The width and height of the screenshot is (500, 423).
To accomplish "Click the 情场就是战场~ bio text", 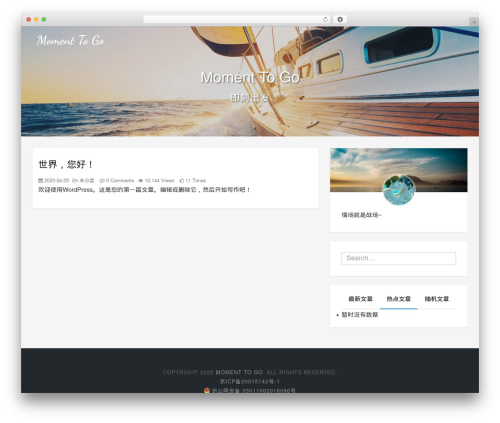I will (x=361, y=215).
